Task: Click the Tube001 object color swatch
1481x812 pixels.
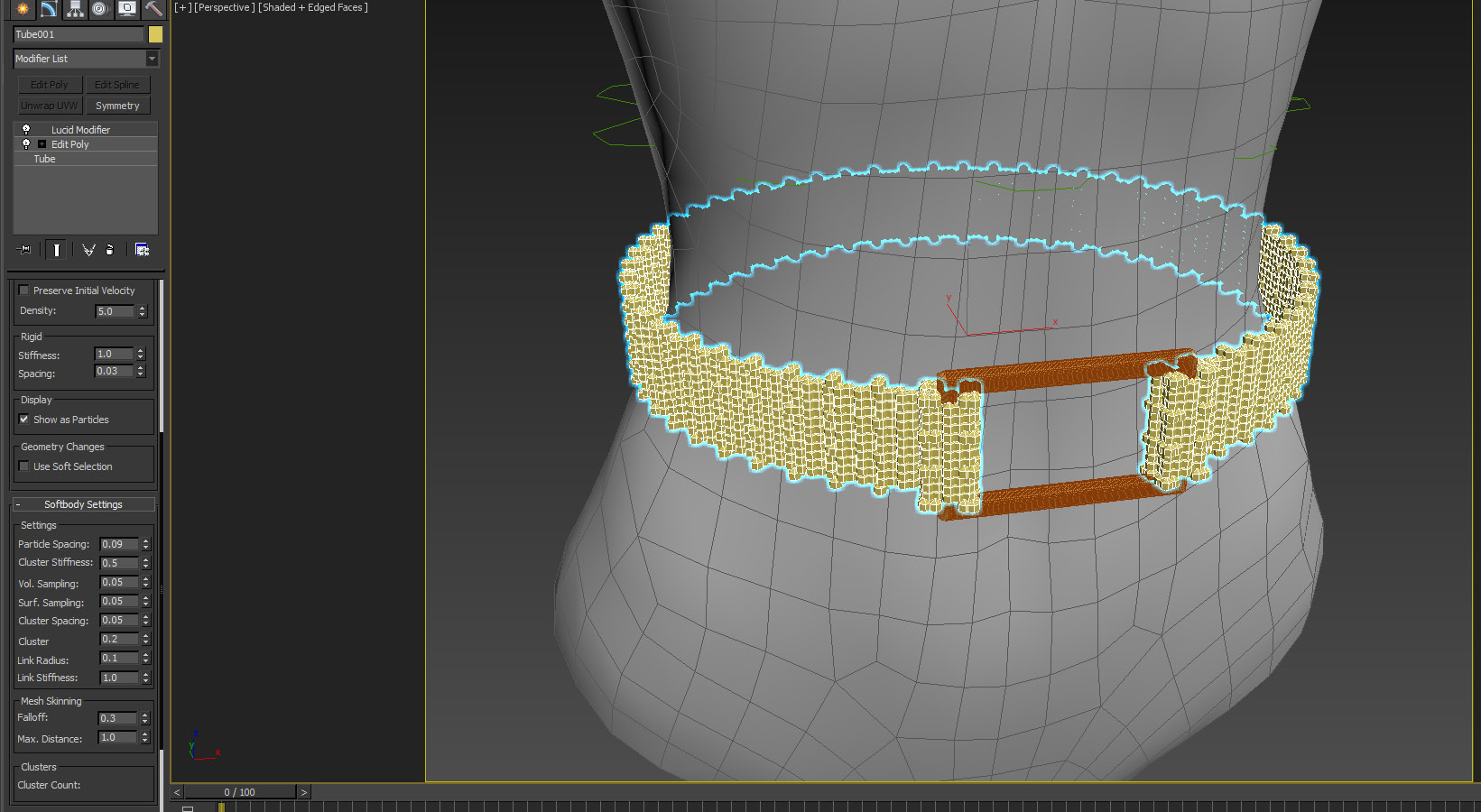Action: 155,34
